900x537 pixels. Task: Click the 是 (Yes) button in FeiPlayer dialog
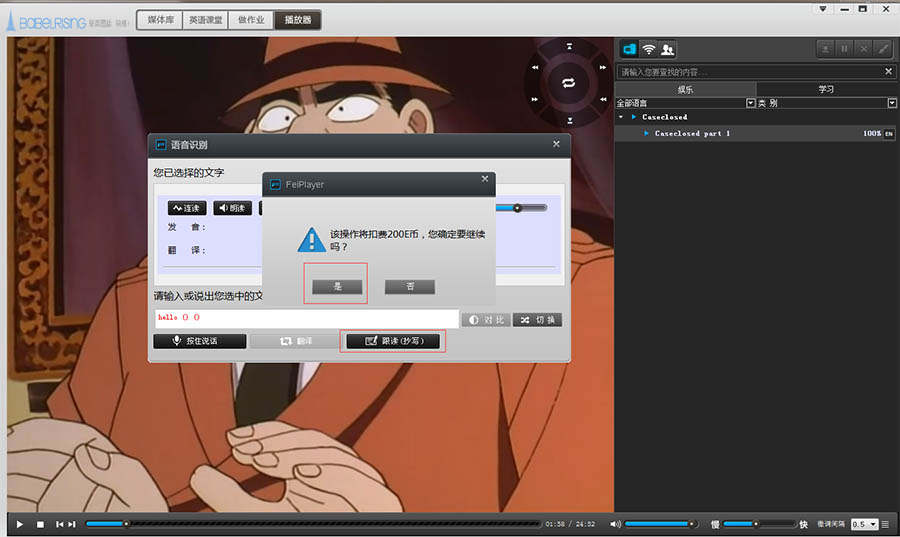337,286
